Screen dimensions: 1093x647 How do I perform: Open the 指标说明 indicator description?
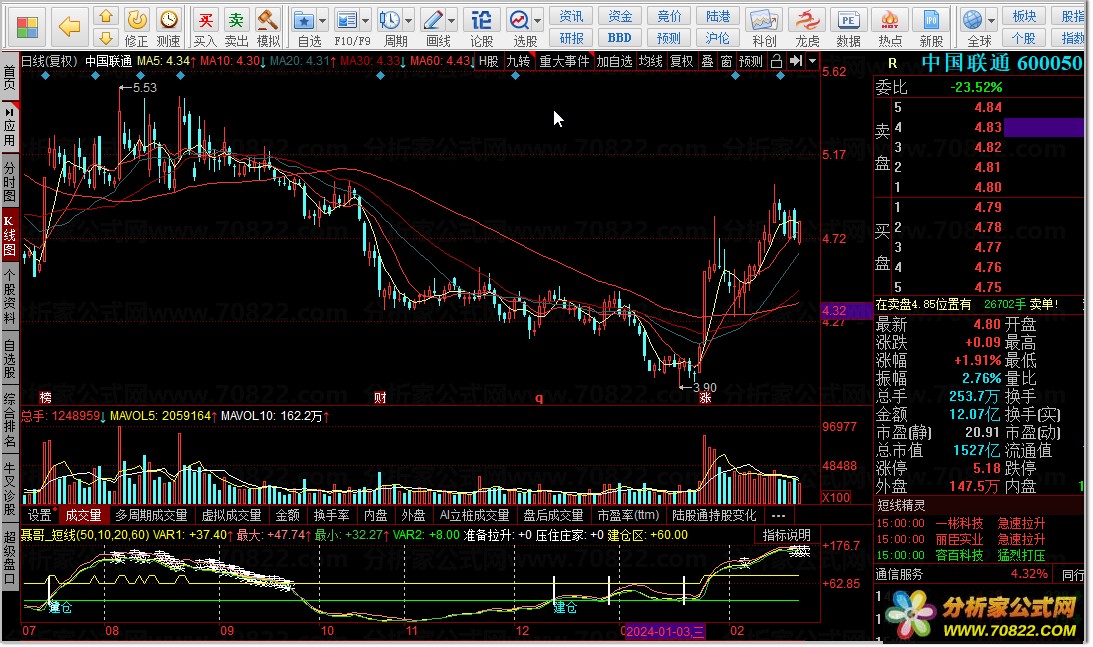pyautogui.click(x=786, y=535)
